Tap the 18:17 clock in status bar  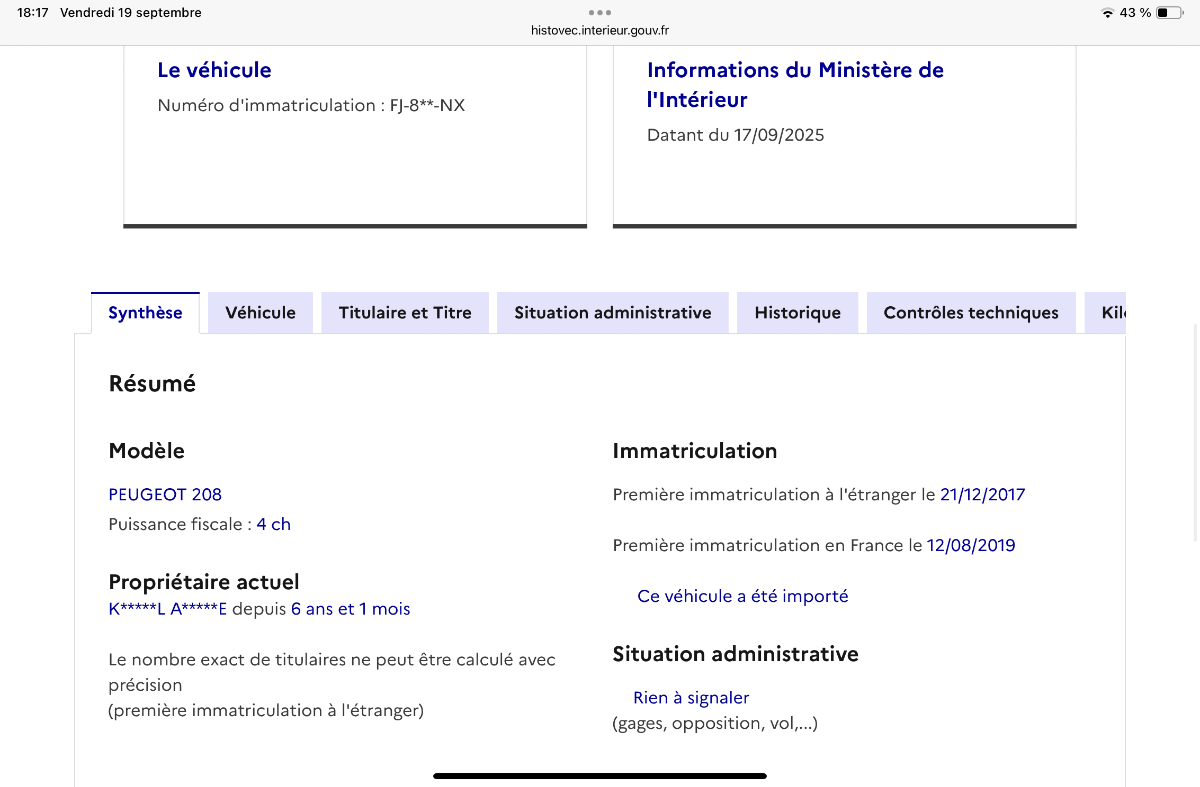coord(33,13)
